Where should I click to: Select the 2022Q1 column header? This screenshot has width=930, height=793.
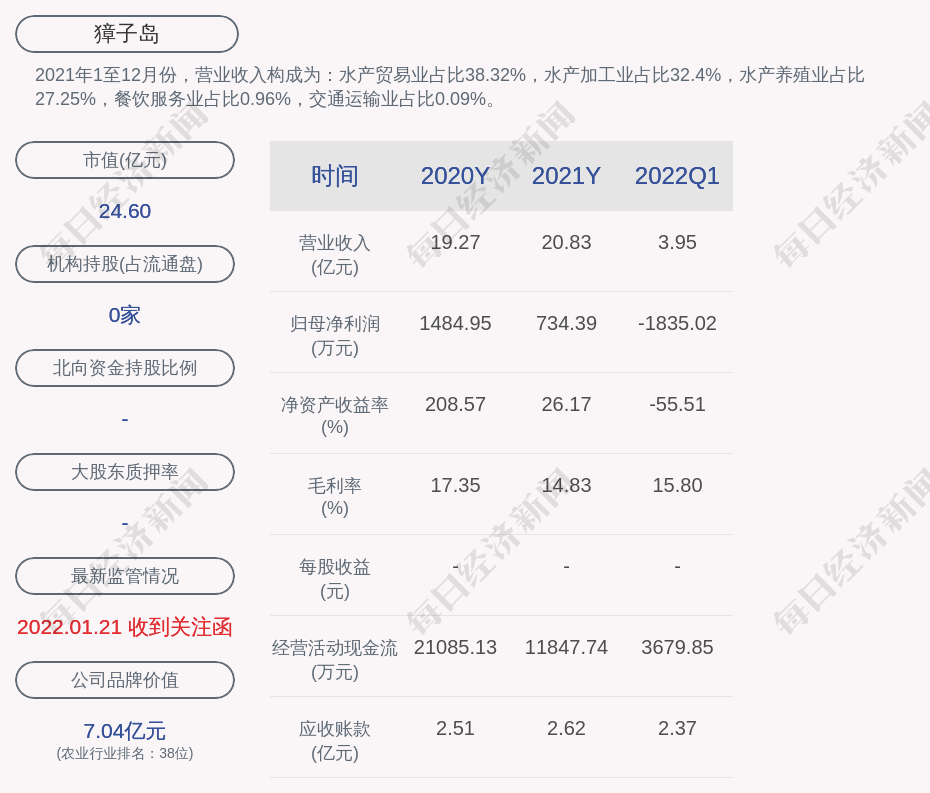click(677, 176)
